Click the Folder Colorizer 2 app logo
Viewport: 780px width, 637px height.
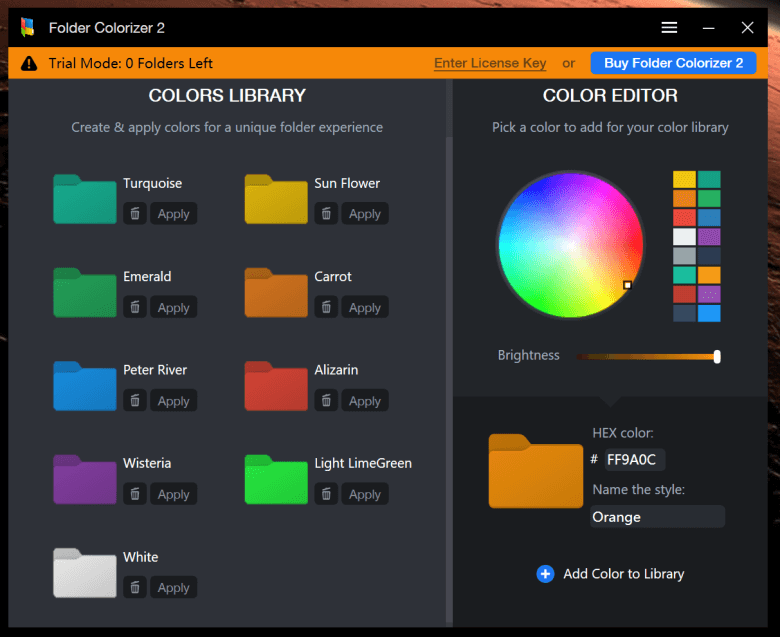coord(28,27)
